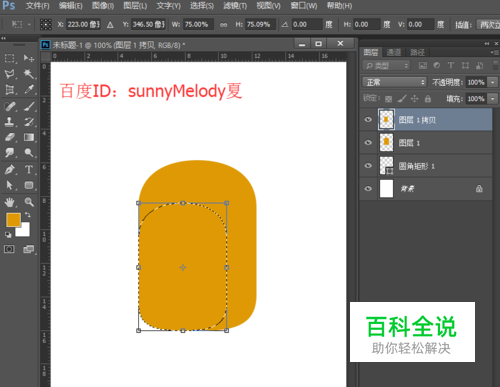Hide the 图层 1 拷贝 layer

pos(368,120)
